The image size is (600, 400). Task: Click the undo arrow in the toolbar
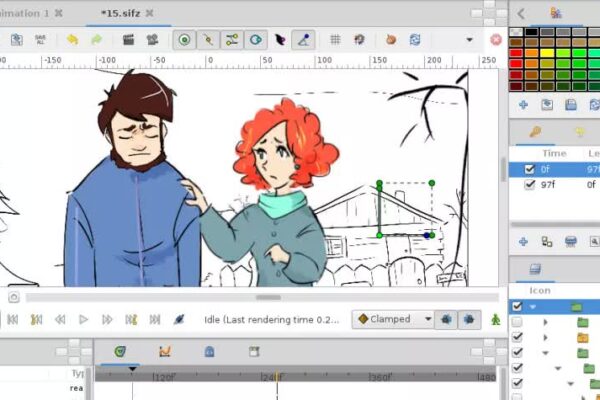(x=72, y=40)
